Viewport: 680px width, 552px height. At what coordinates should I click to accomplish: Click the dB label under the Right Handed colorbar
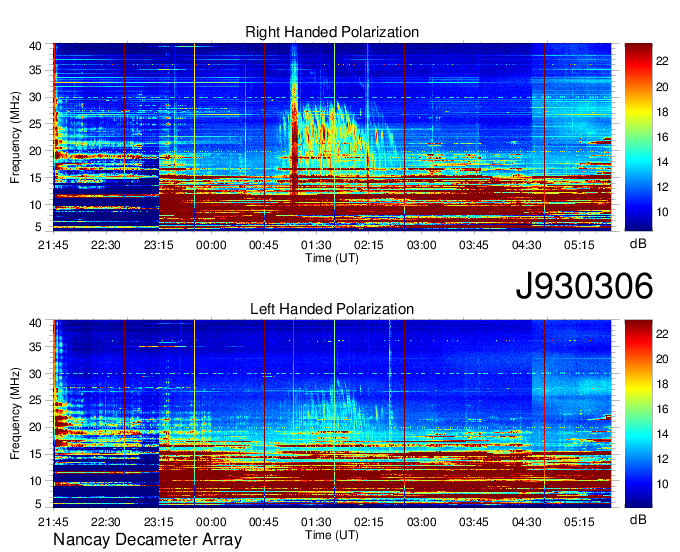tap(638, 244)
